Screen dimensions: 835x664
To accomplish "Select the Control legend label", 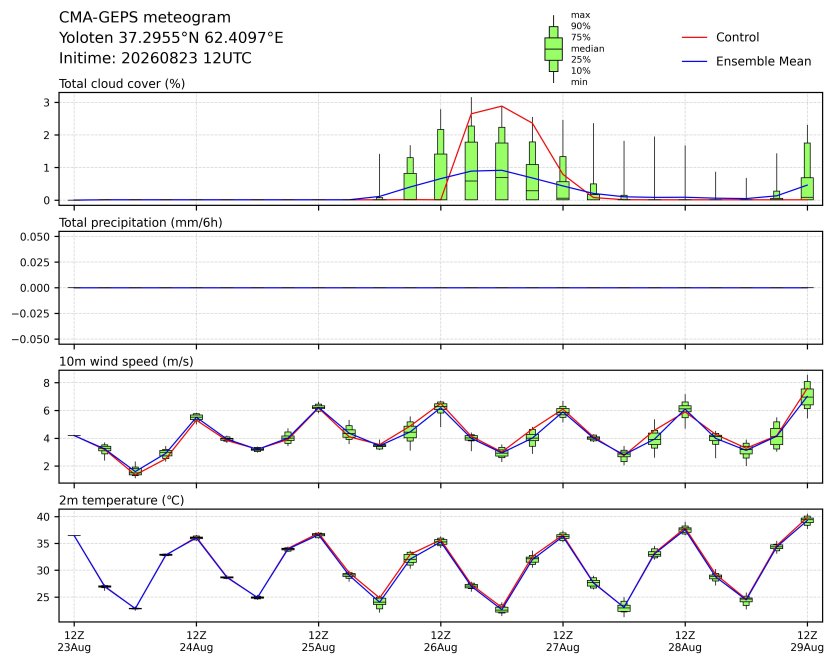I will (x=738, y=37).
